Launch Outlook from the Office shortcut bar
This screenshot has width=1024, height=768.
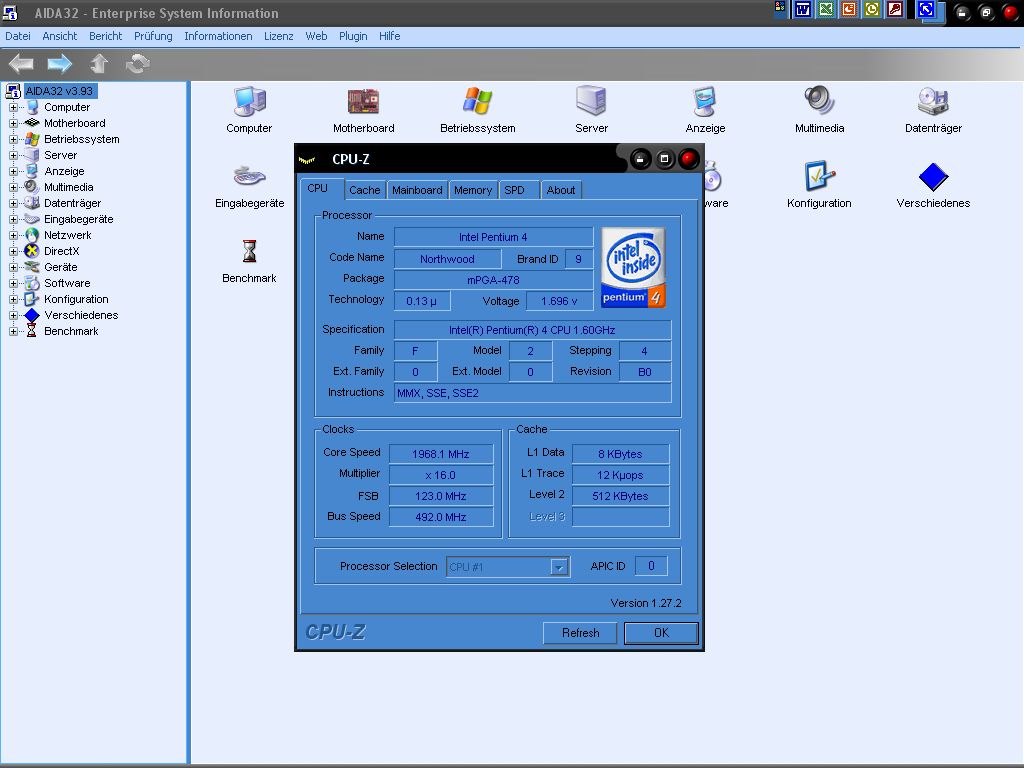[872, 9]
